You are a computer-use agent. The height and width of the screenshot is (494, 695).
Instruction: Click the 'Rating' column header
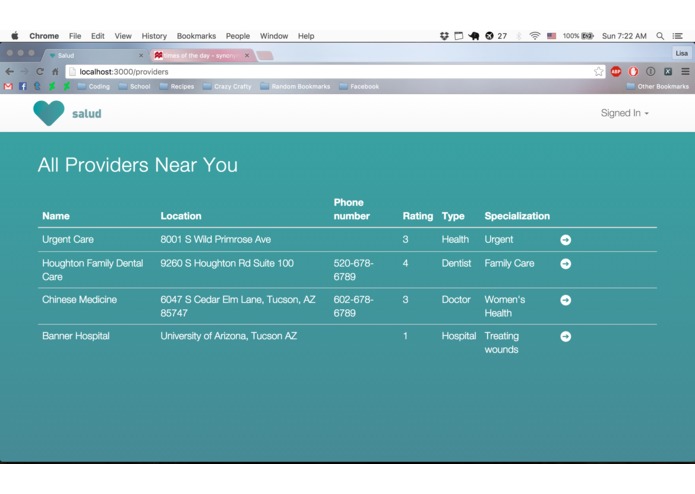point(418,216)
